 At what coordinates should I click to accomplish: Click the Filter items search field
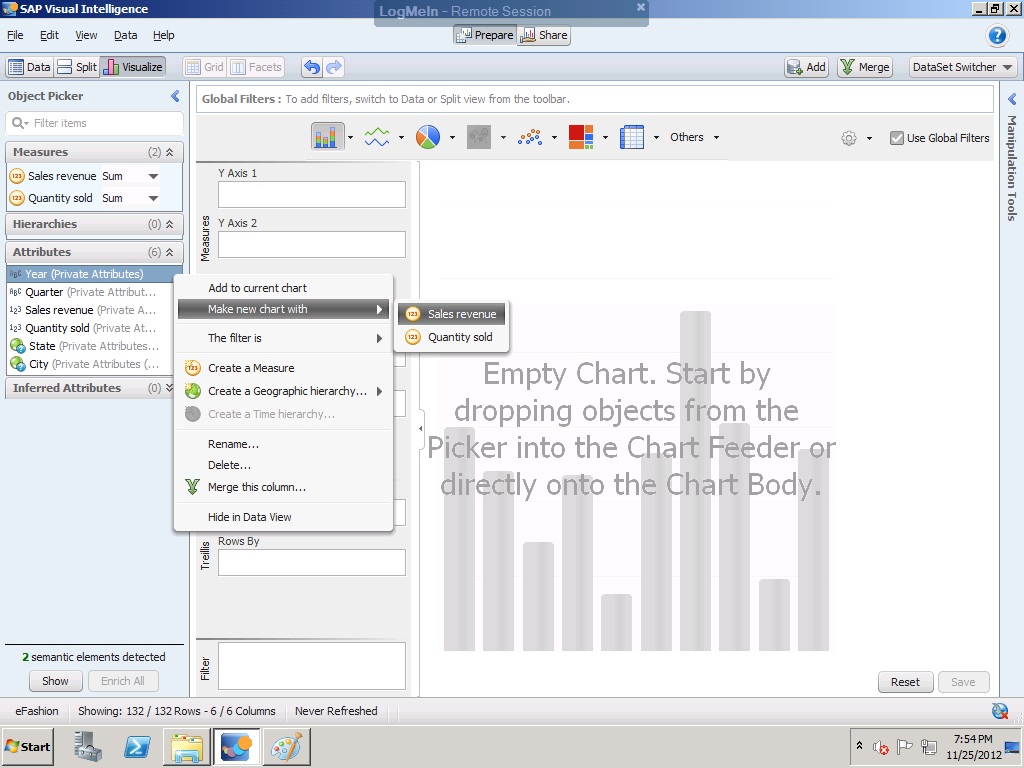[x=95, y=123]
